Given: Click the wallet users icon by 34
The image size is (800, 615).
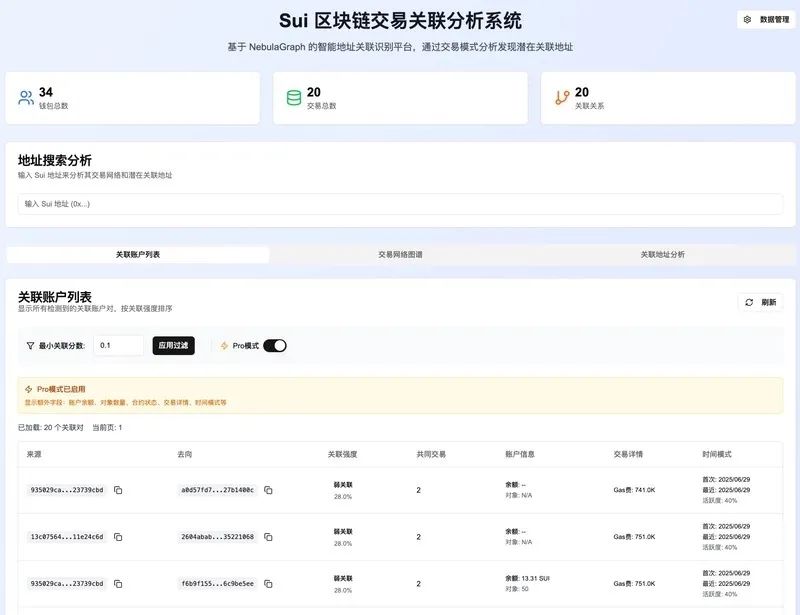Looking at the screenshot, I should [26, 97].
